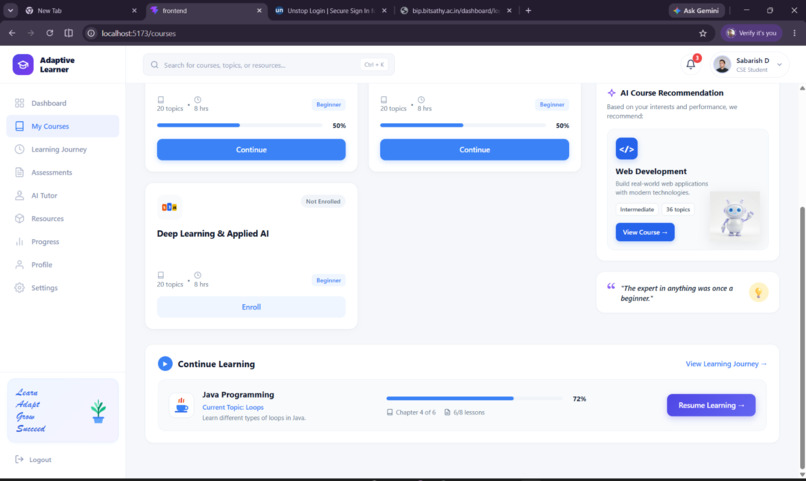Click Beginner tag on Deep Learning card

(328, 281)
